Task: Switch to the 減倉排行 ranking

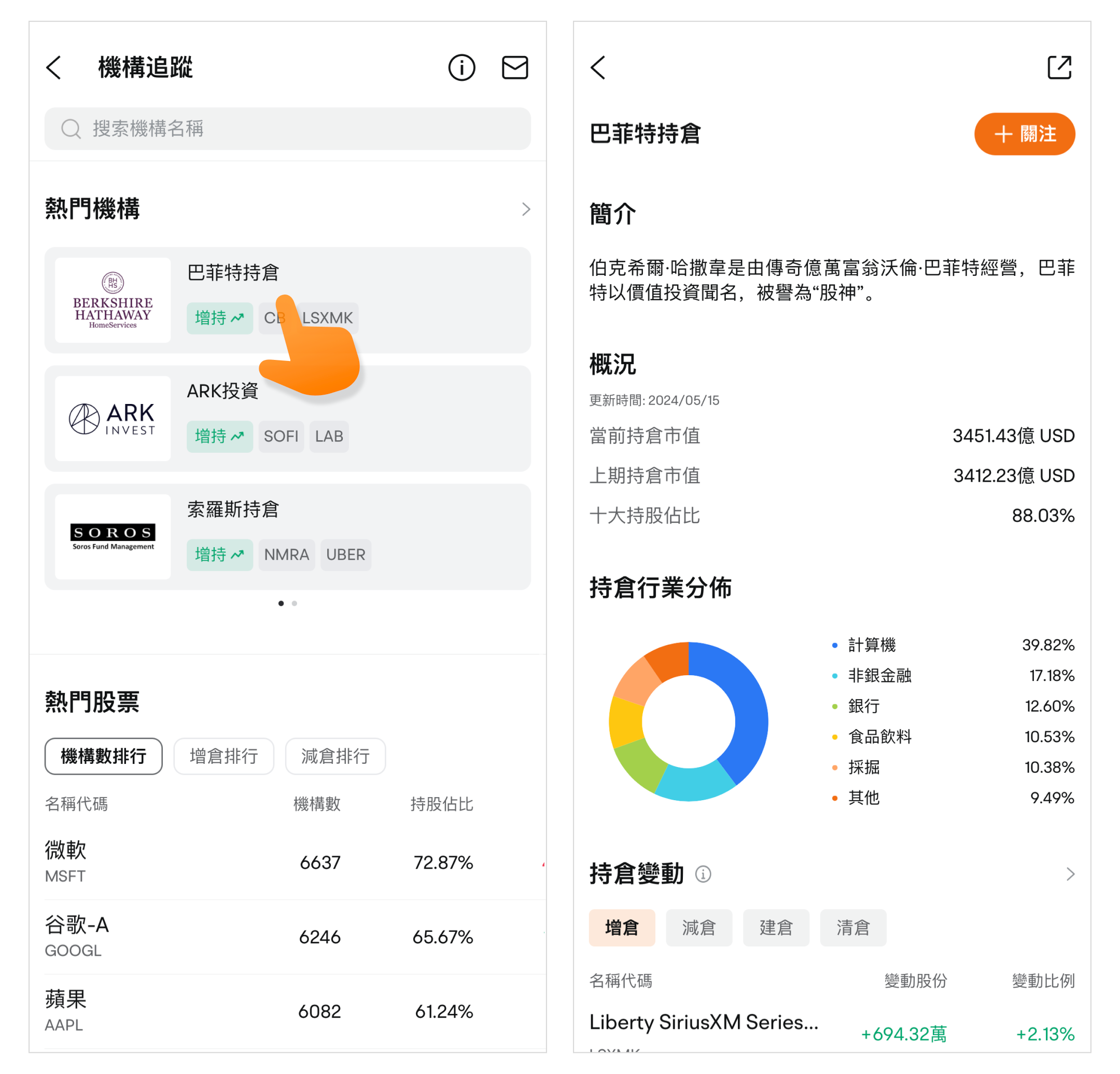Action: (335, 756)
